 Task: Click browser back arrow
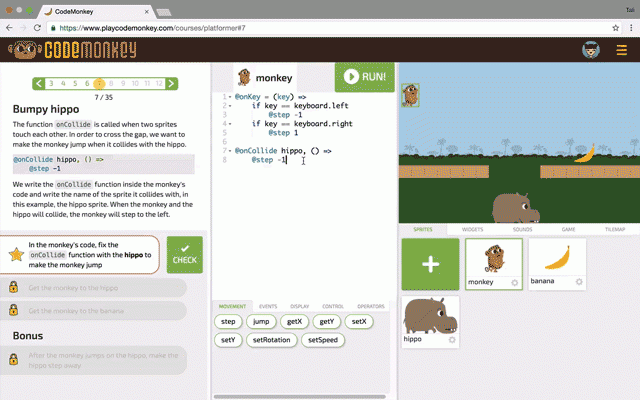(x=9, y=28)
